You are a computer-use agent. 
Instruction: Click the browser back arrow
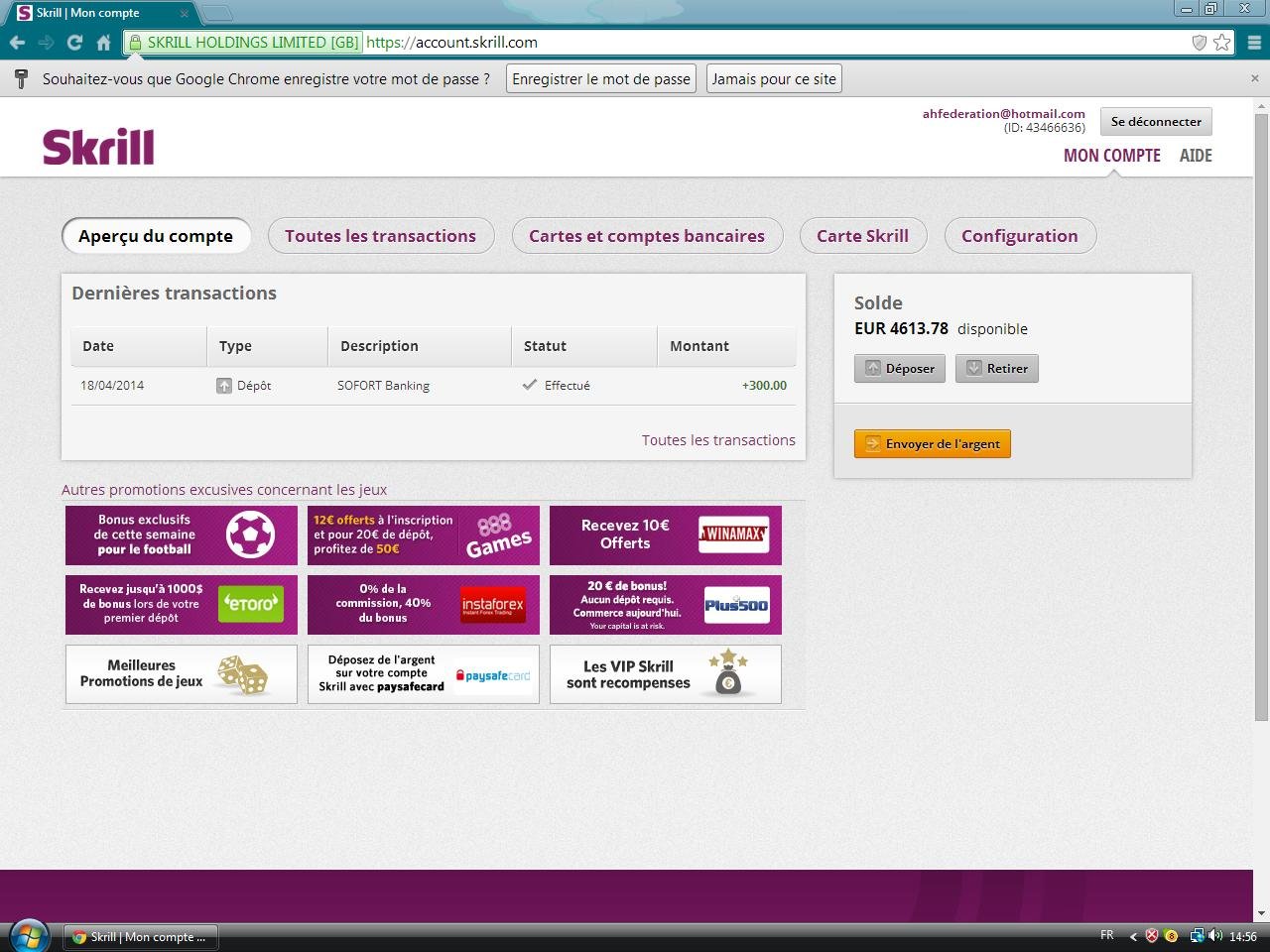17,43
